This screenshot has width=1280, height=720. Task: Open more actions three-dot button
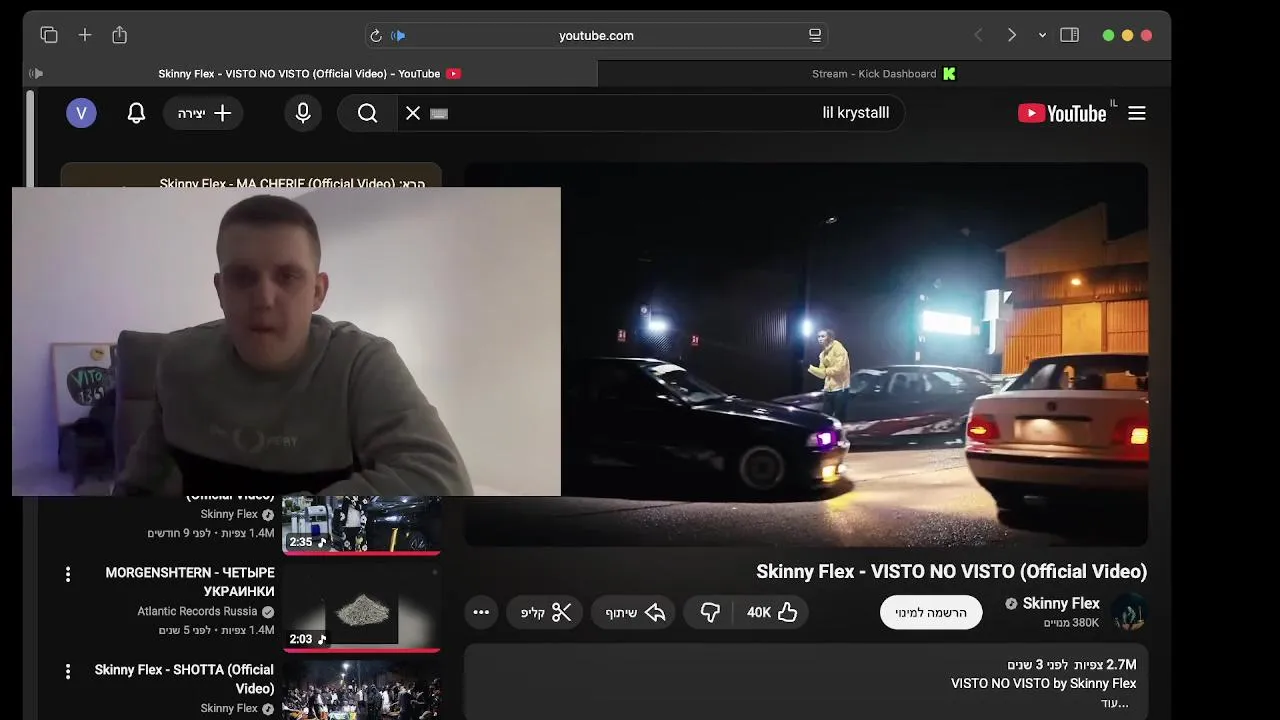481,612
